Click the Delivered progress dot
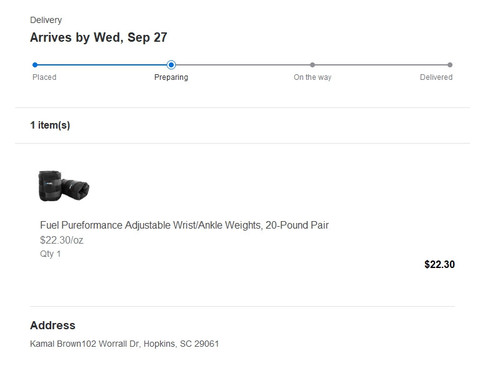This screenshot has width=500, height=391. tap(450, 65)
